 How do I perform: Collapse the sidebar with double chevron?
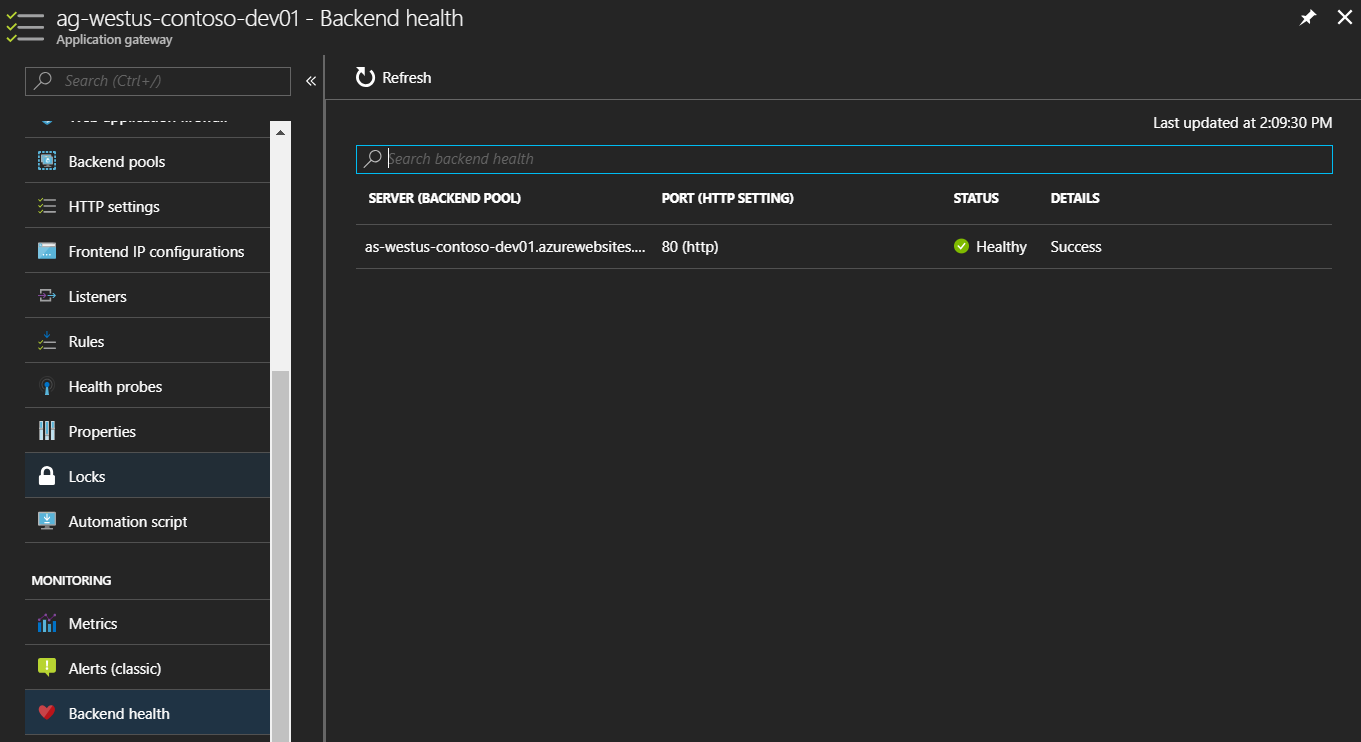point(311,81)
